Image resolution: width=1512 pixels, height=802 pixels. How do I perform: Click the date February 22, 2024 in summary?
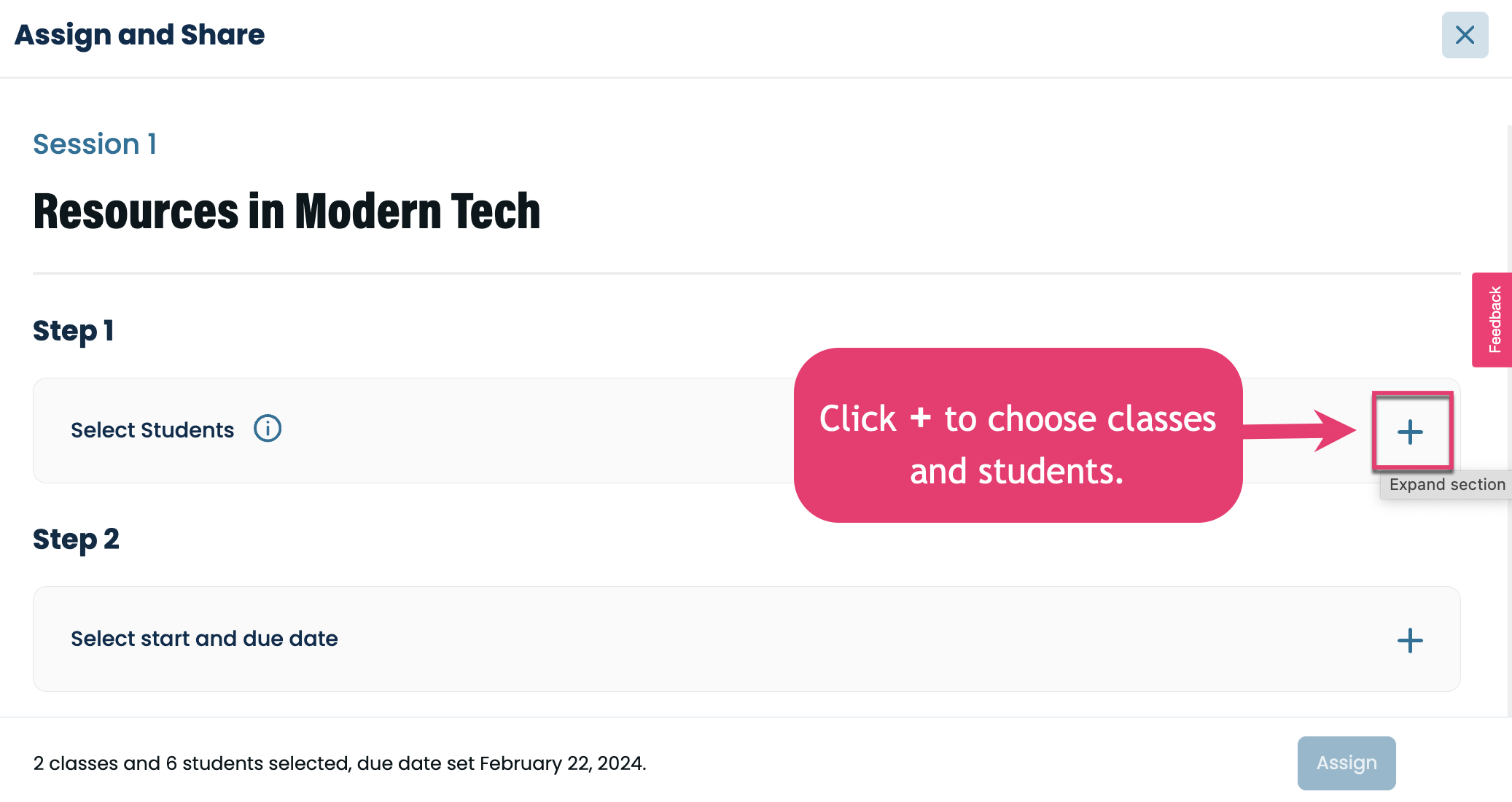(562, 763)
